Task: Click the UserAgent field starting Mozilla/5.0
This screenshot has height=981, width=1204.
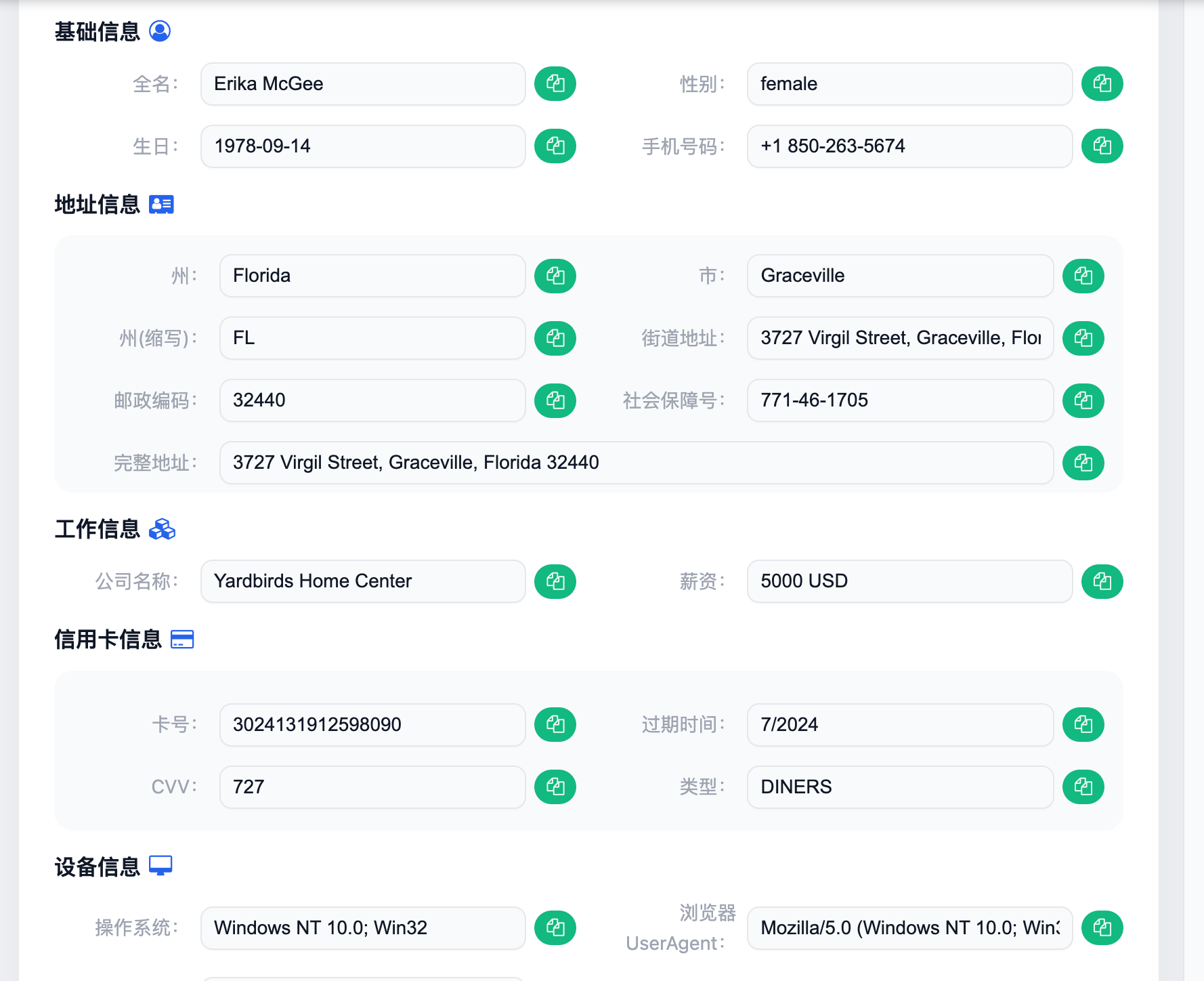Action: pyautogui.click(x=910, y=928)
